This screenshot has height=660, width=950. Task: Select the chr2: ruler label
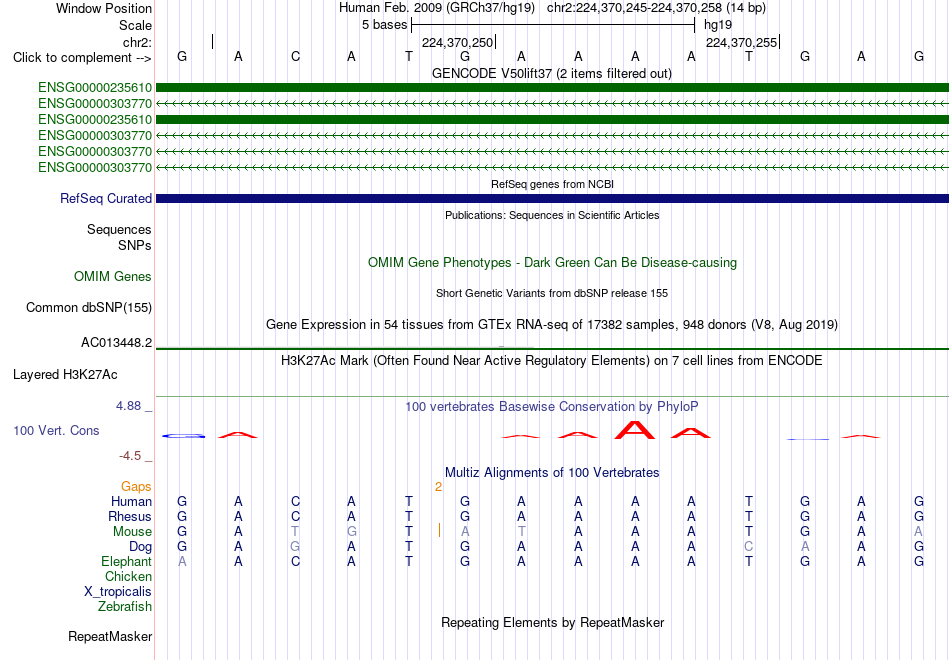[137, 42]
